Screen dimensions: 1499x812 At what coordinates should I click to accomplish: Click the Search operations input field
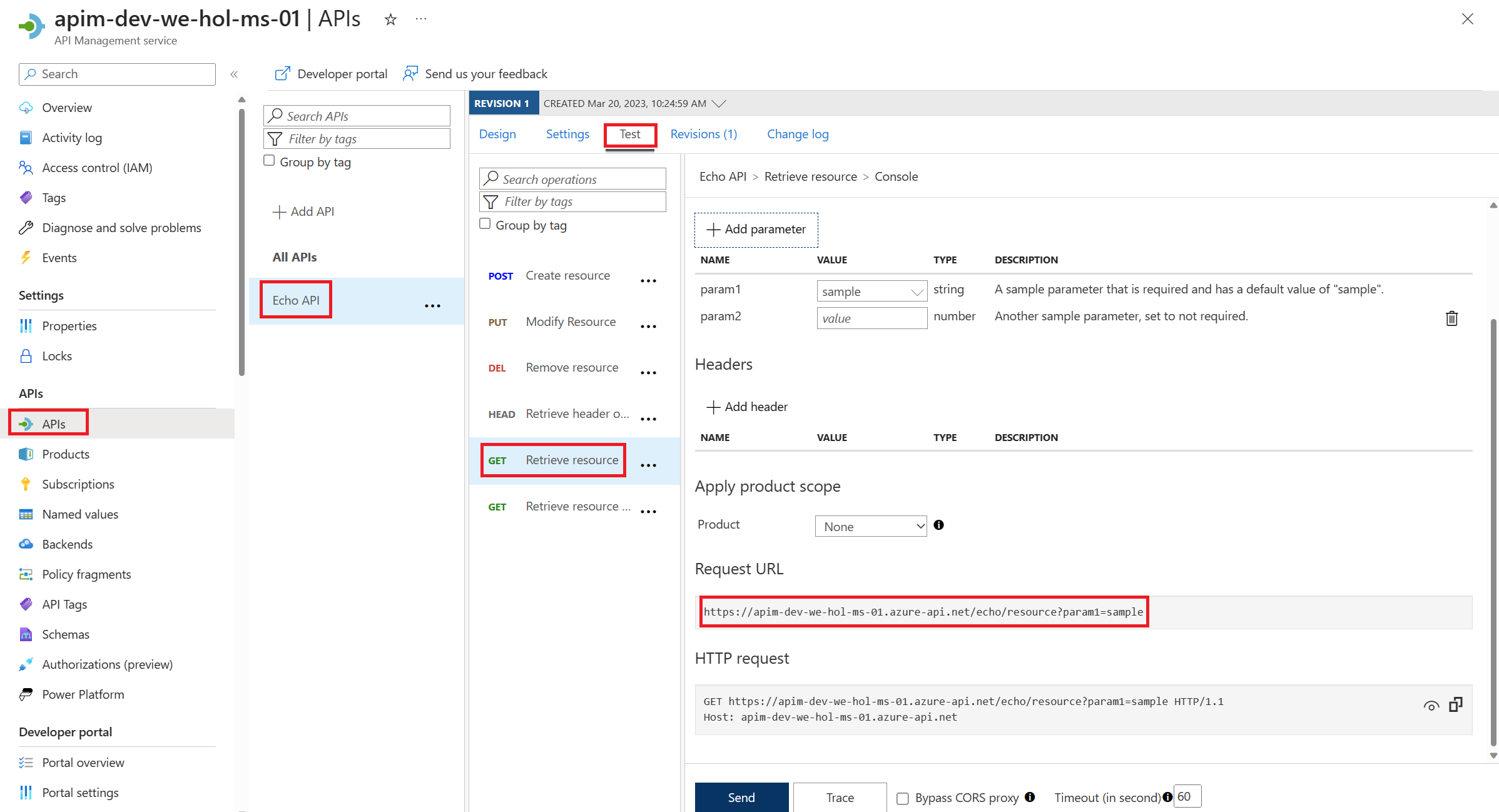(572, 179)
